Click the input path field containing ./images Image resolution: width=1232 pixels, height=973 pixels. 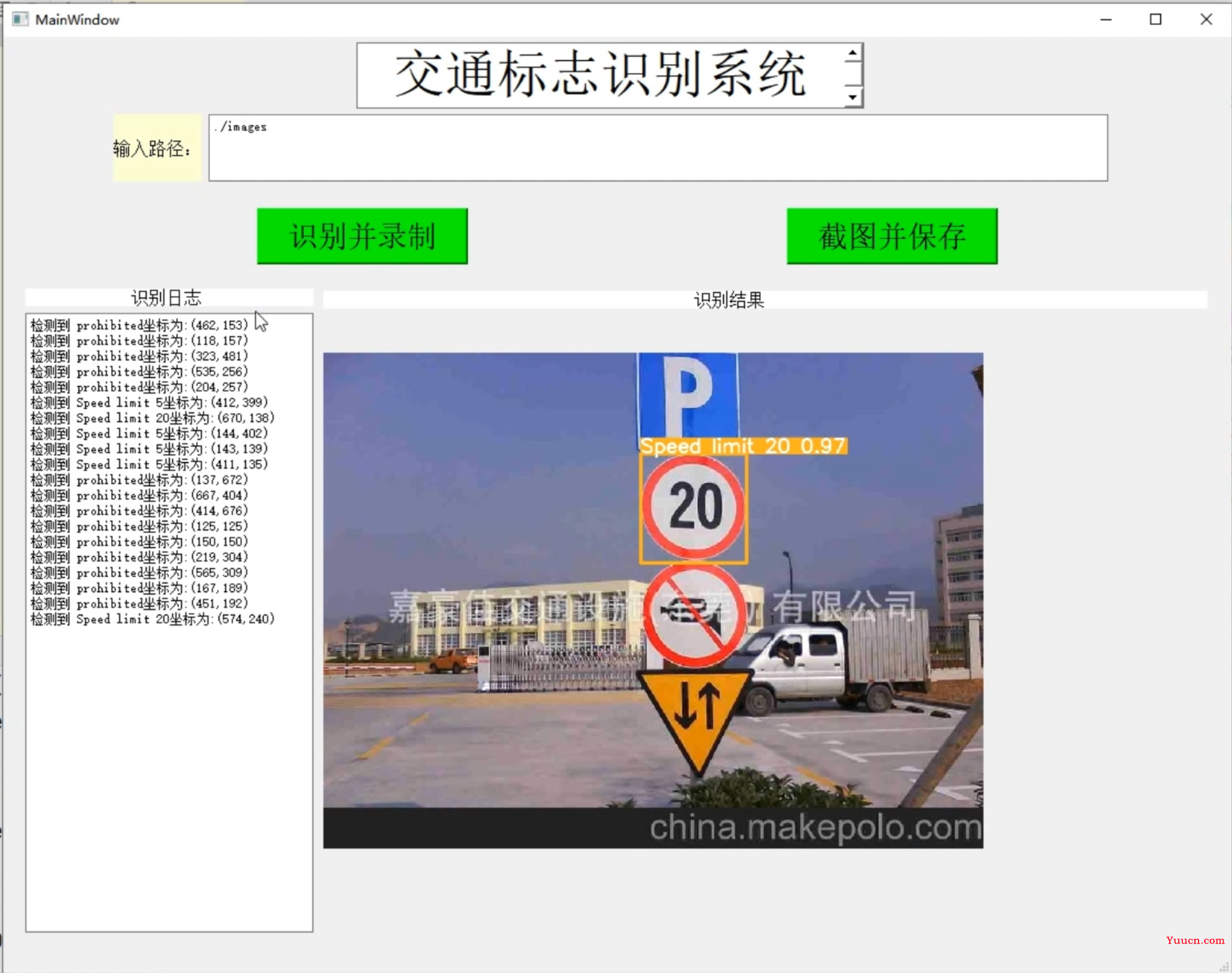point(658,148)
